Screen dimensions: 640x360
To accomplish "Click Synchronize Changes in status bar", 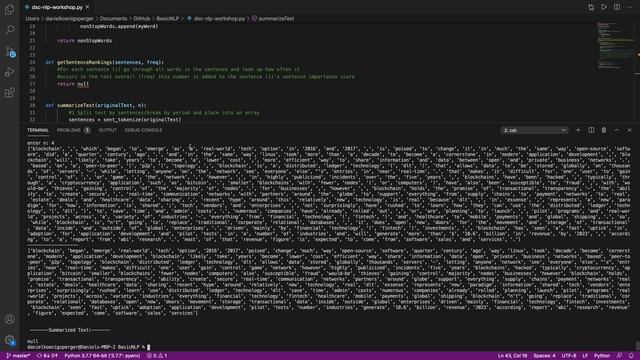I will (47, 356).
